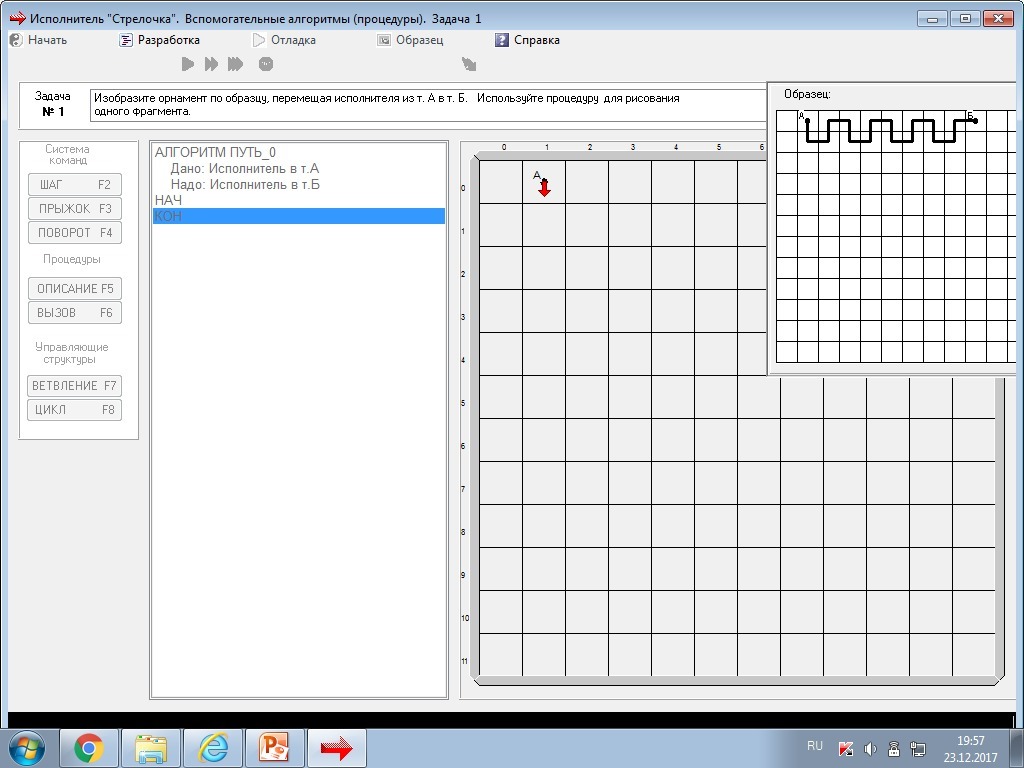Click the Образец picture icon
The height and width of the screenshot is (768, 1024).
[384, 40]
